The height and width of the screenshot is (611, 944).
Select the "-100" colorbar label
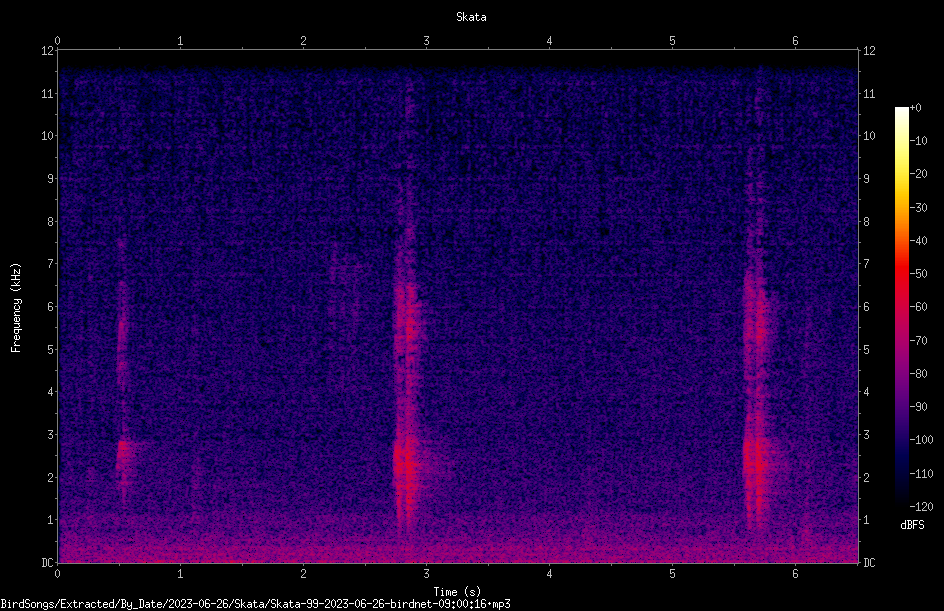tap(922, 440)
